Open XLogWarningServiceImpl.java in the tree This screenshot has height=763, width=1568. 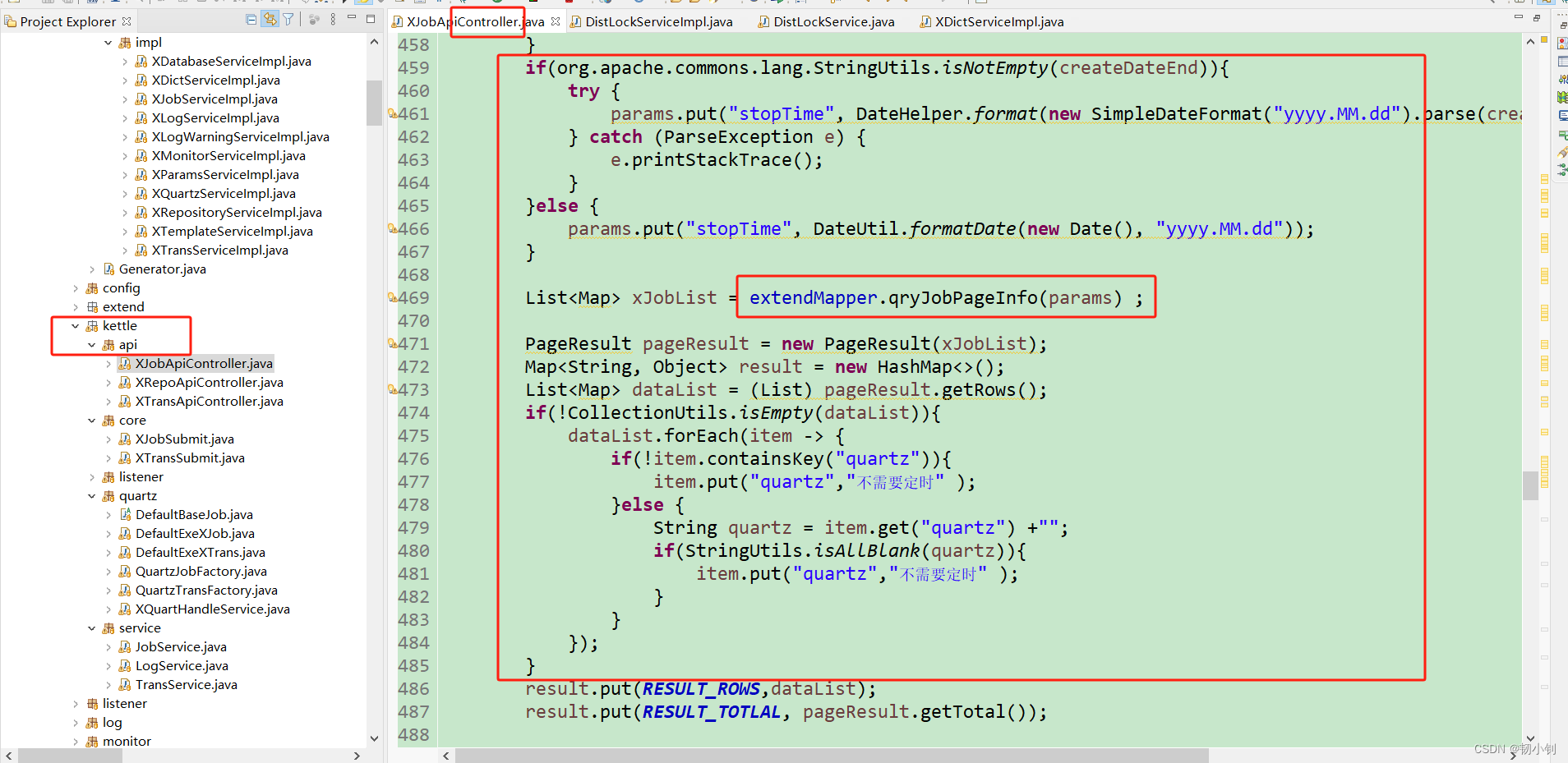tap(240, 137)
